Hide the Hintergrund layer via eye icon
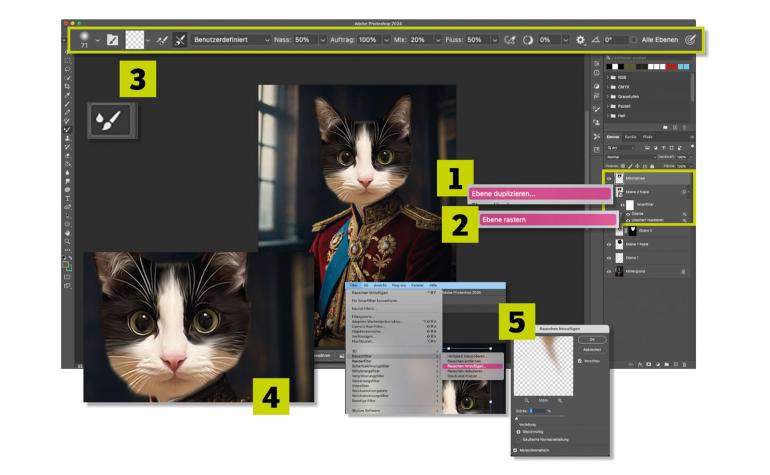This screenshot has width=770, height=475. coord(609,271)
